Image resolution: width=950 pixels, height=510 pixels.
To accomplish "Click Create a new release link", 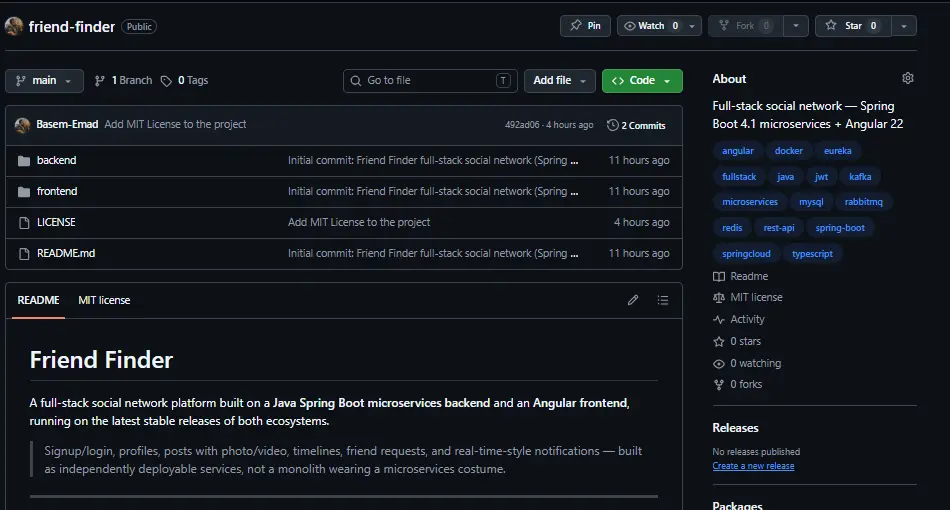I will tap(753, 466).
